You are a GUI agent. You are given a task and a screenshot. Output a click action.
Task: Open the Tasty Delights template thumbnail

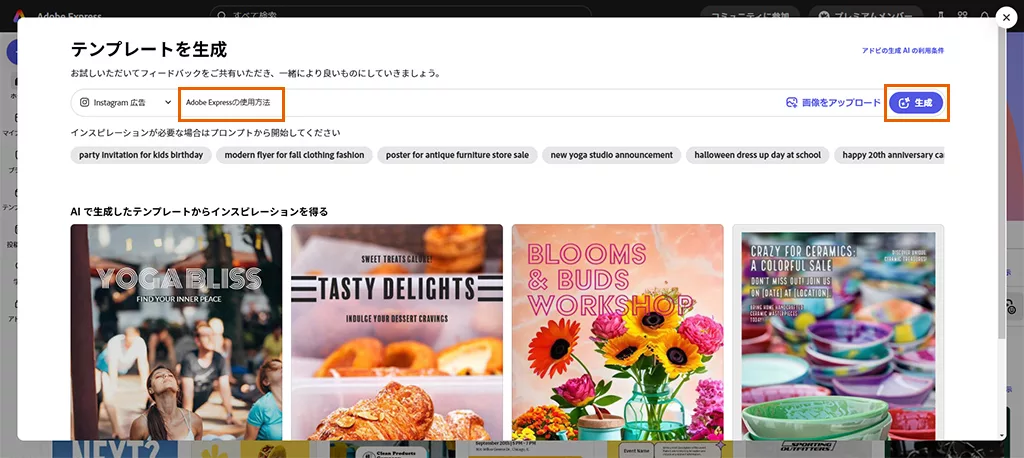click(x=397, y=332)
